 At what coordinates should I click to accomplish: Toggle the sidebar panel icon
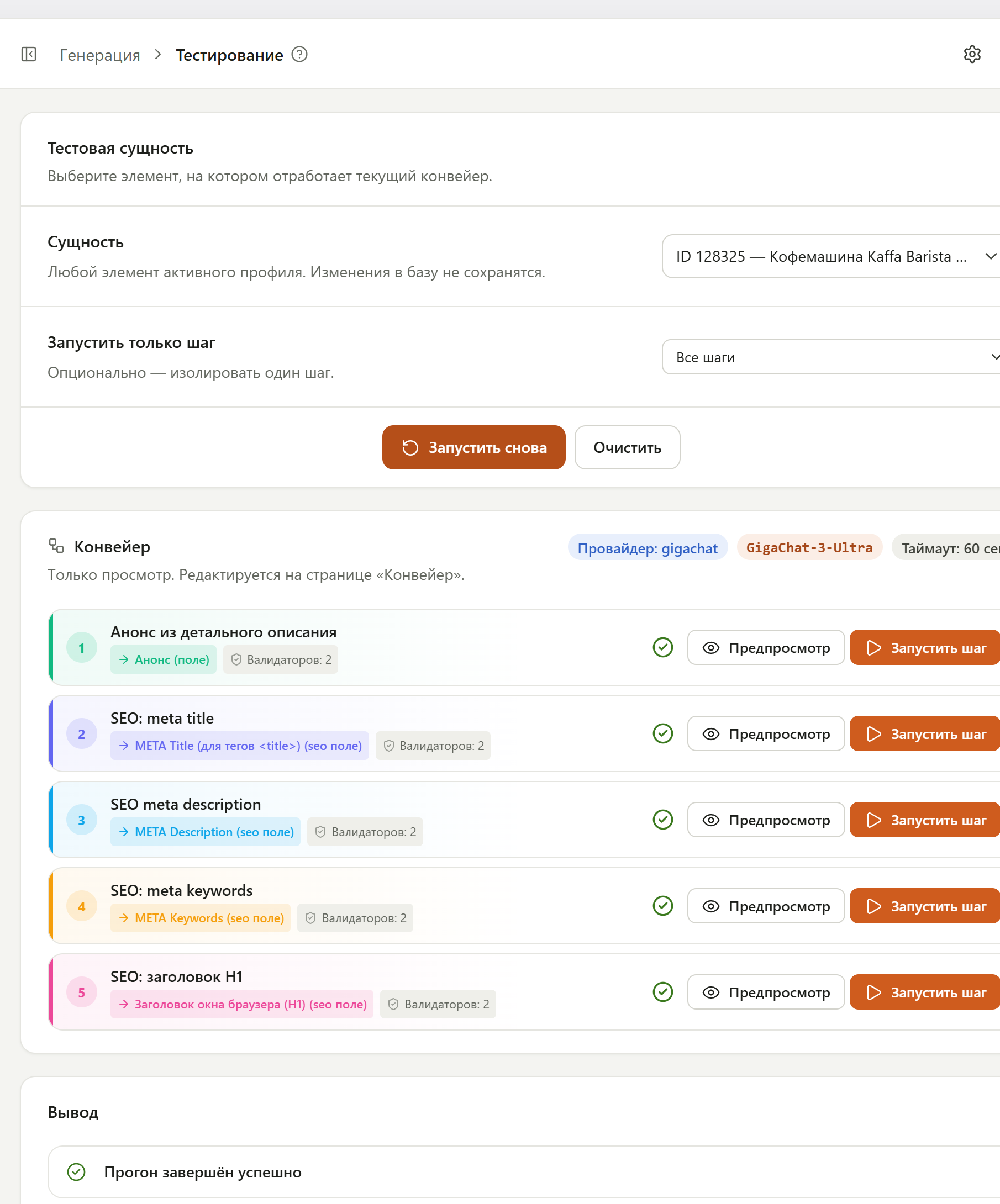point(29,55)
